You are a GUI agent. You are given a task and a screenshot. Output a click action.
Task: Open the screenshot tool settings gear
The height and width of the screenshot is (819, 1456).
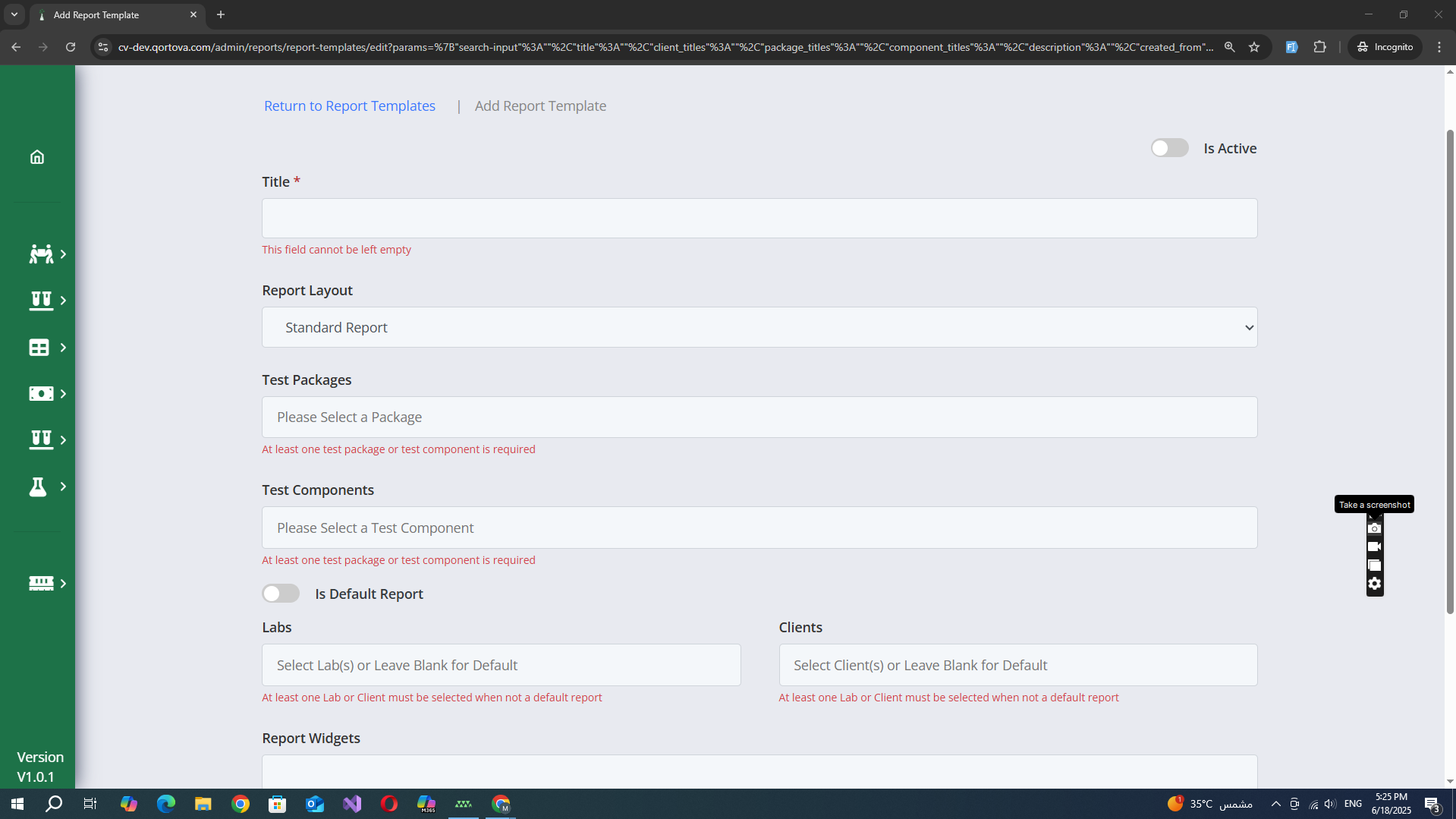click(1374, 584)
